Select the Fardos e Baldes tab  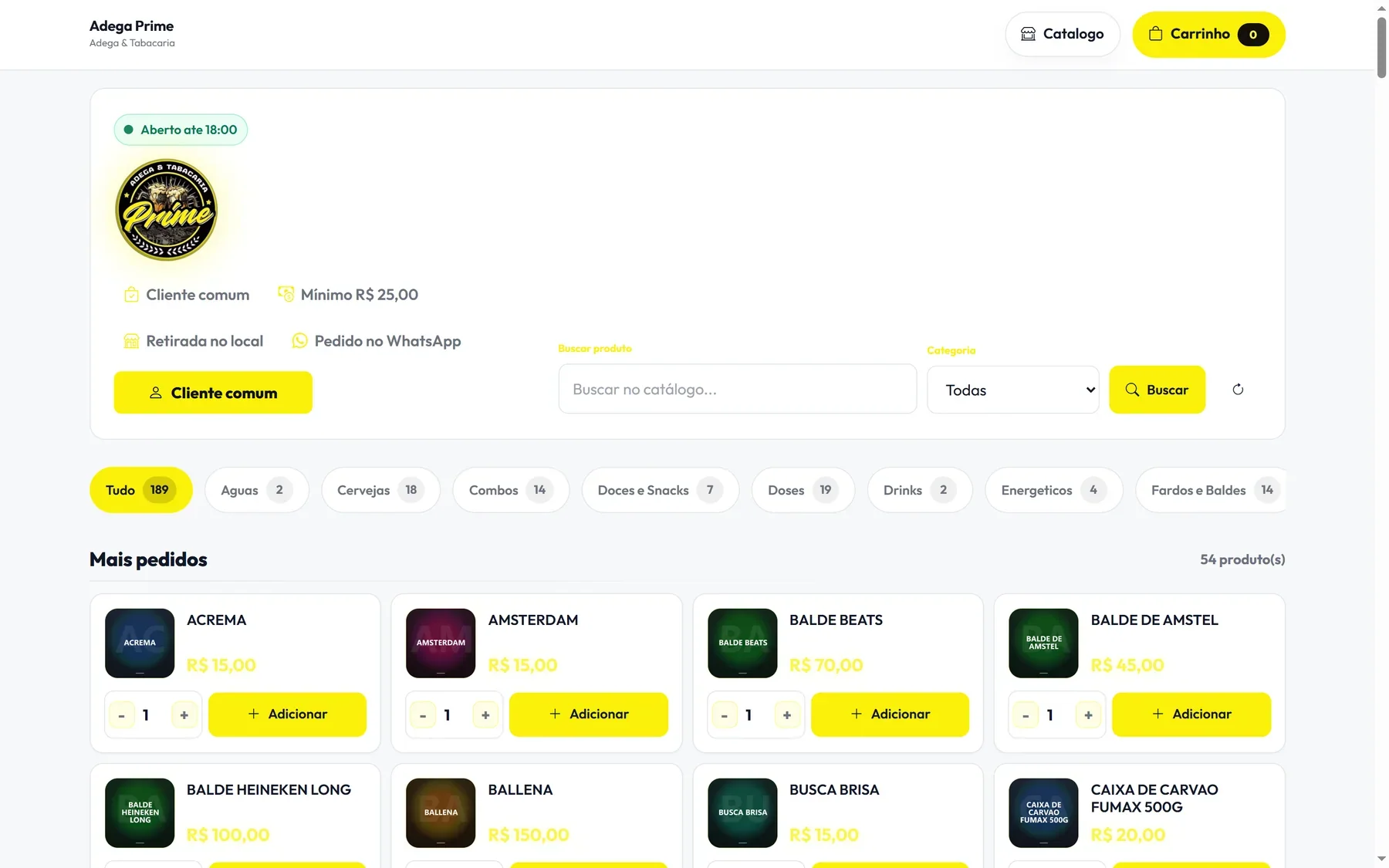pos(1211,490)
